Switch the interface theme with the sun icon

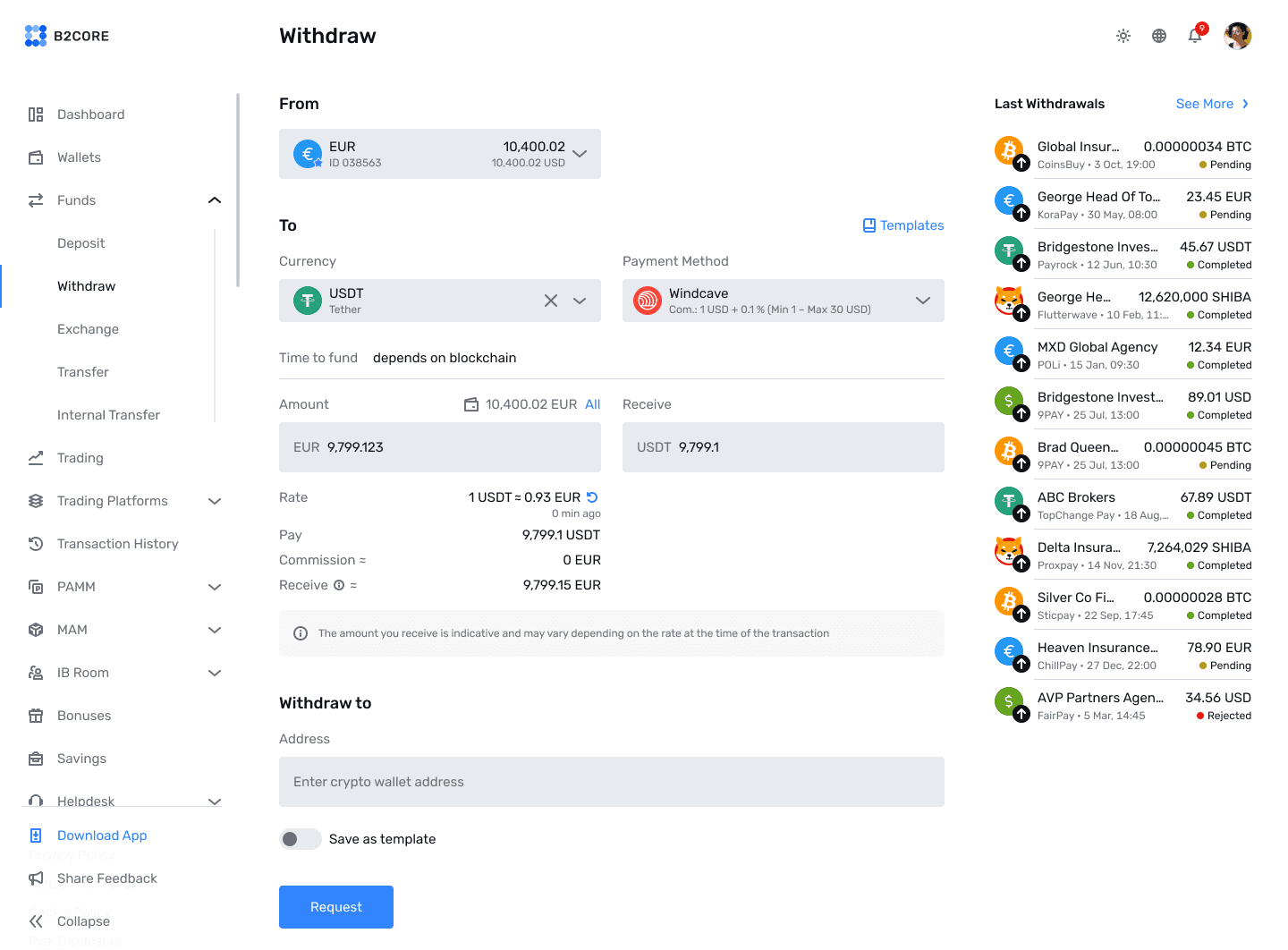pos(1123,36)
